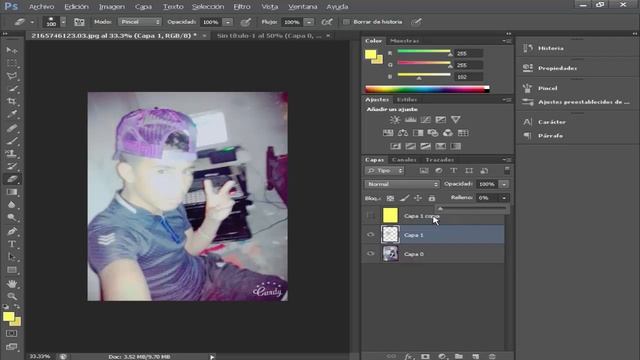The height and width of the screenshot is (360, 640).
Task: Select the Brush tool
Action: (x=12, y=141)
